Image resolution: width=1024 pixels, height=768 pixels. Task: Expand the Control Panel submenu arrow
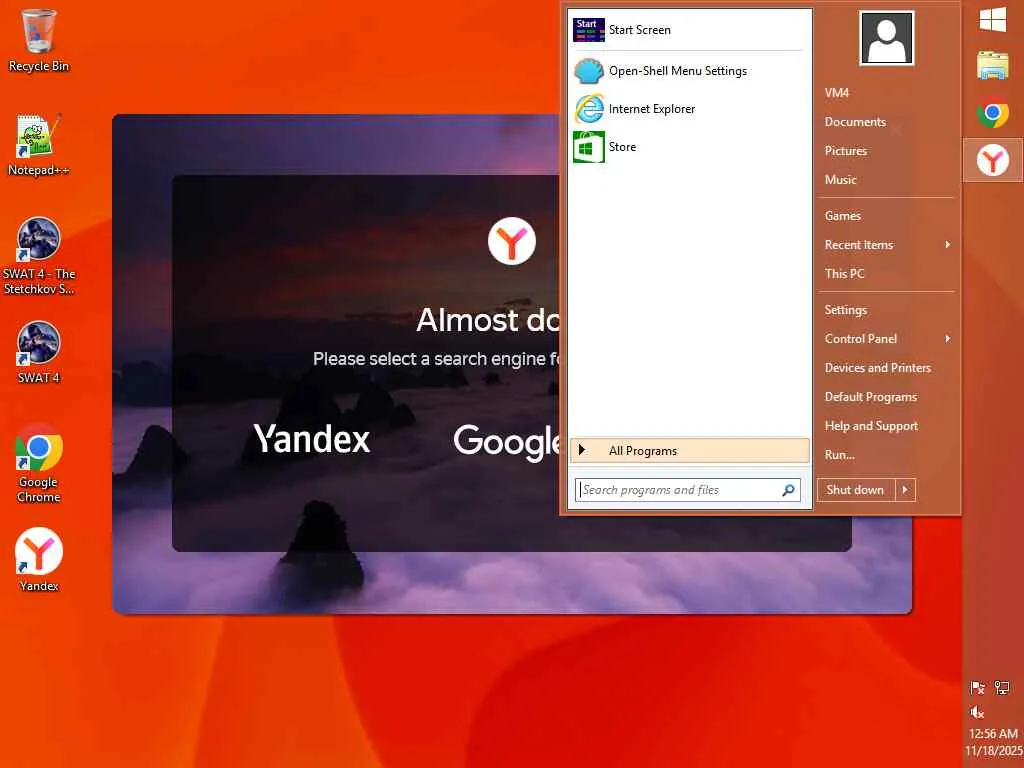coord(947,338)
